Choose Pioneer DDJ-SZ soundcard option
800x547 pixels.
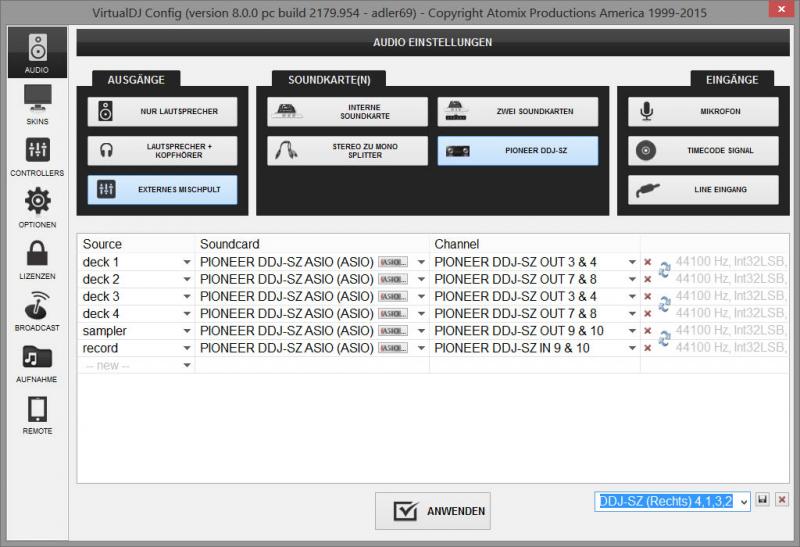(517, 151)
